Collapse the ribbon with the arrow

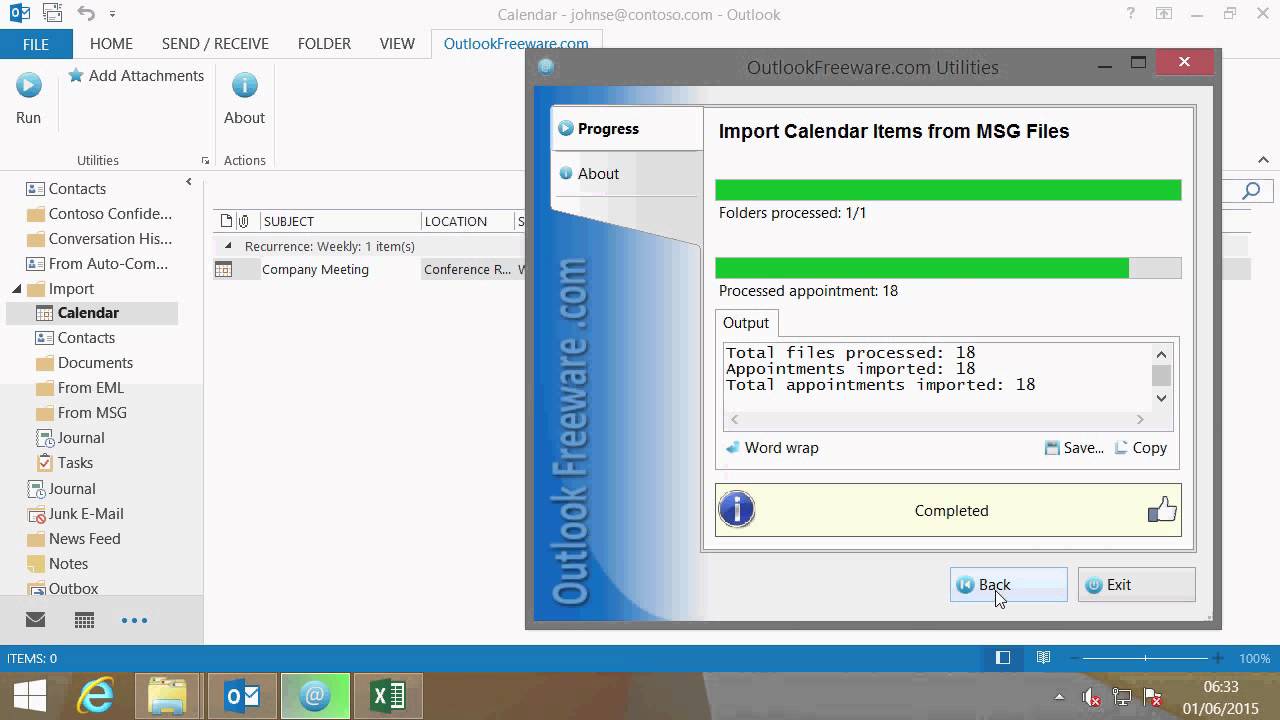pos(1264,160)
